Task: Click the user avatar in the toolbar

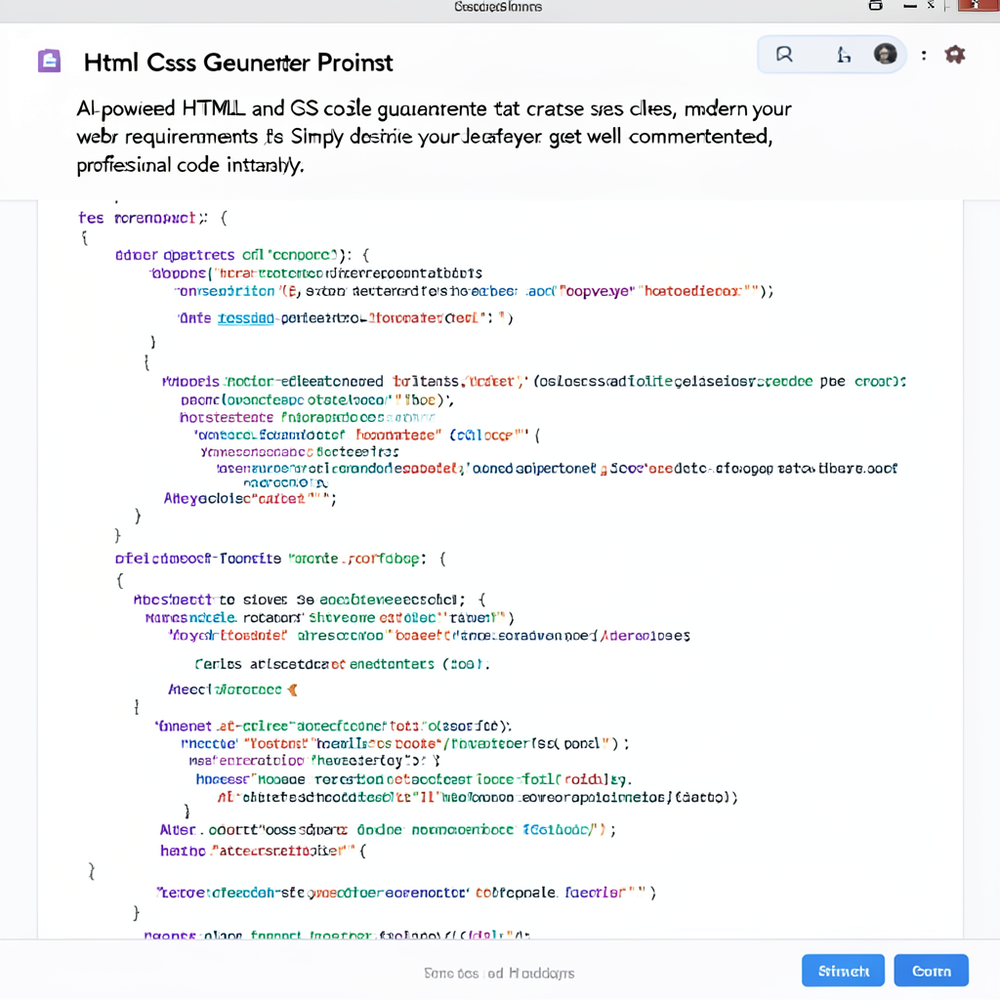Action: point(885,55)
